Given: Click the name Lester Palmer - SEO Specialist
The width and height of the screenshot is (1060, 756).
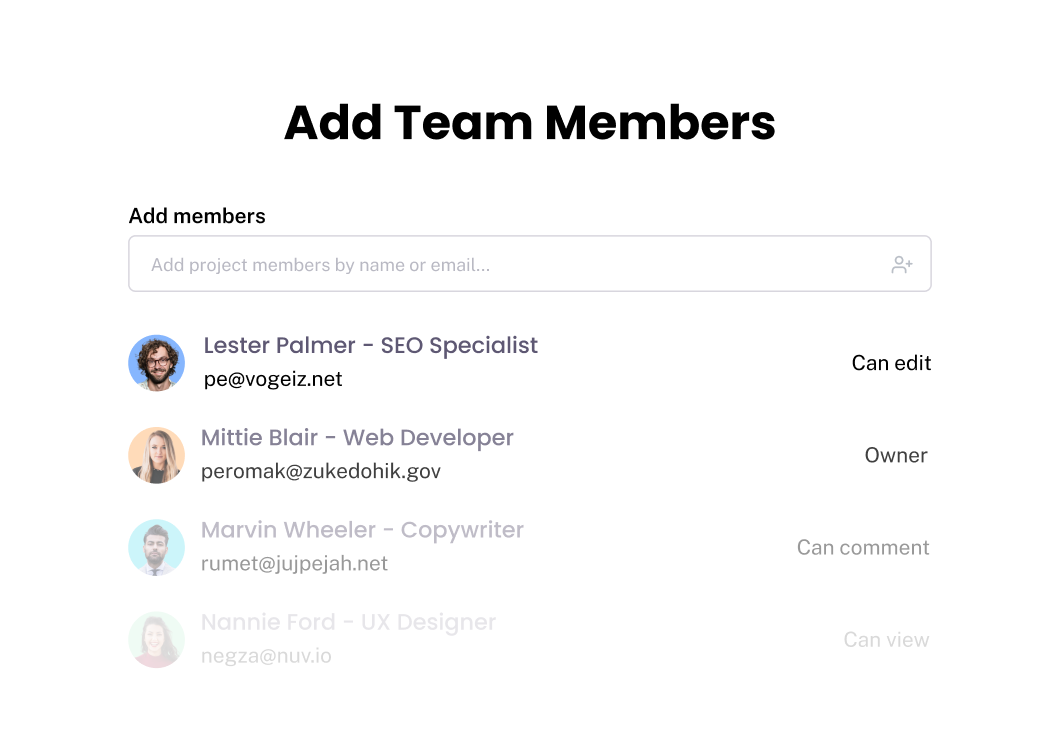Looking at the screenshot, I should pyautogui.click(x=370, y=345).
